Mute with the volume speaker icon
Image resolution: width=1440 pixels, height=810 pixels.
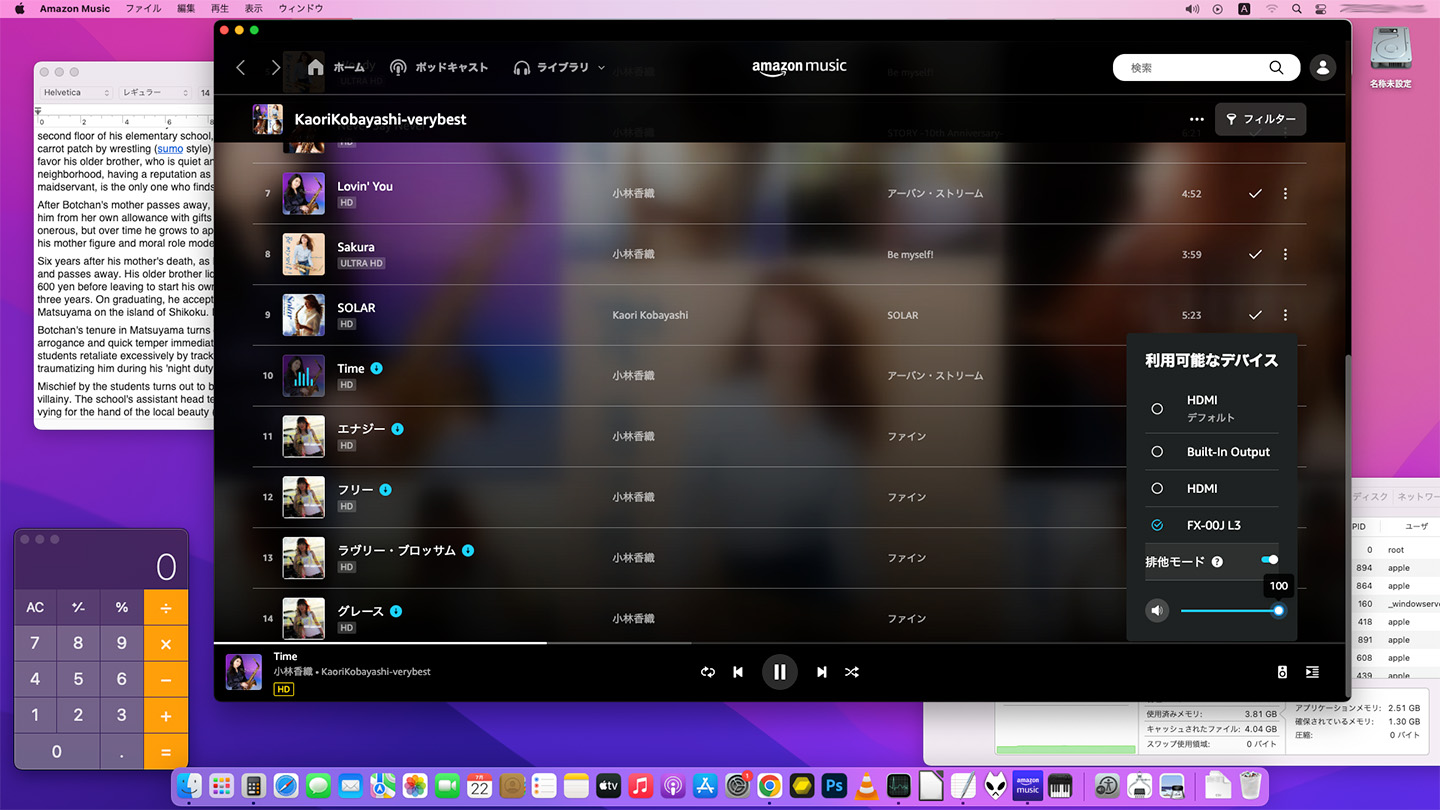(1157, 610)
